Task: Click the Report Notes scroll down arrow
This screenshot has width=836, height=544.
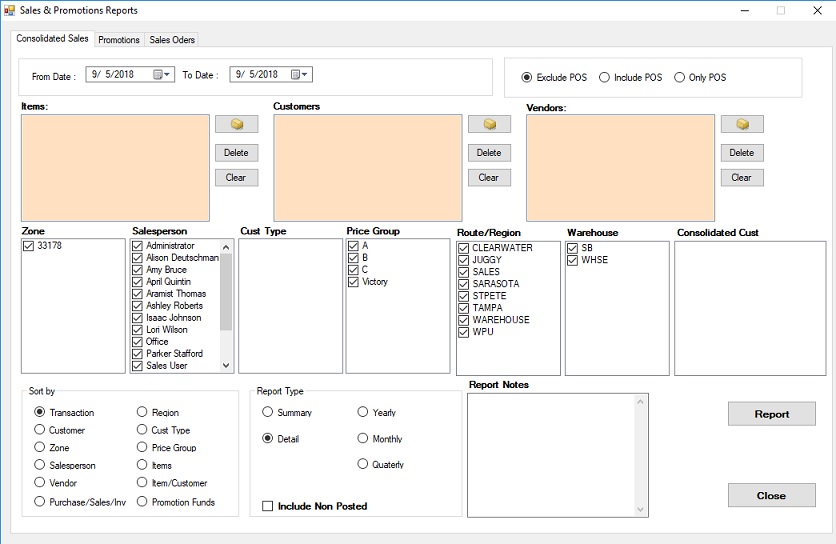Action: pyautogui.click(x=640, y=510)
